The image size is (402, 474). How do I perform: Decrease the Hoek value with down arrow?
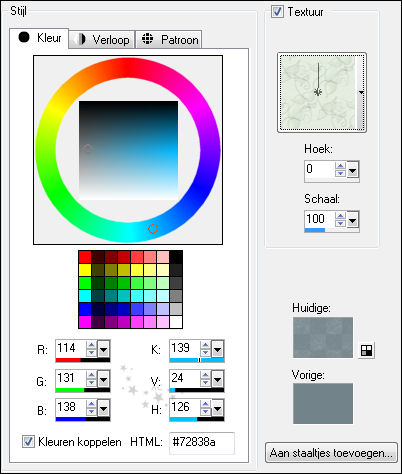click(340, 173)
